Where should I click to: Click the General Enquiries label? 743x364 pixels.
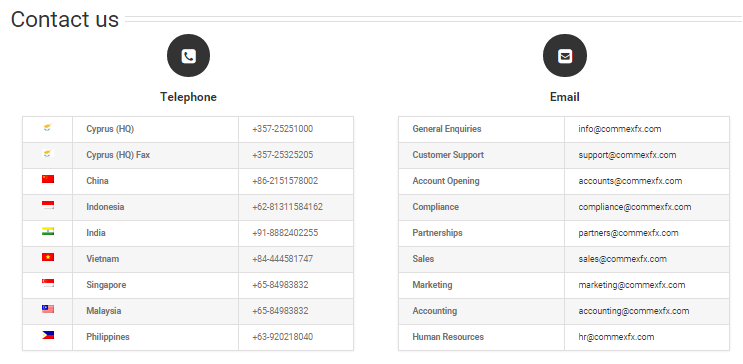click(447, 129)
